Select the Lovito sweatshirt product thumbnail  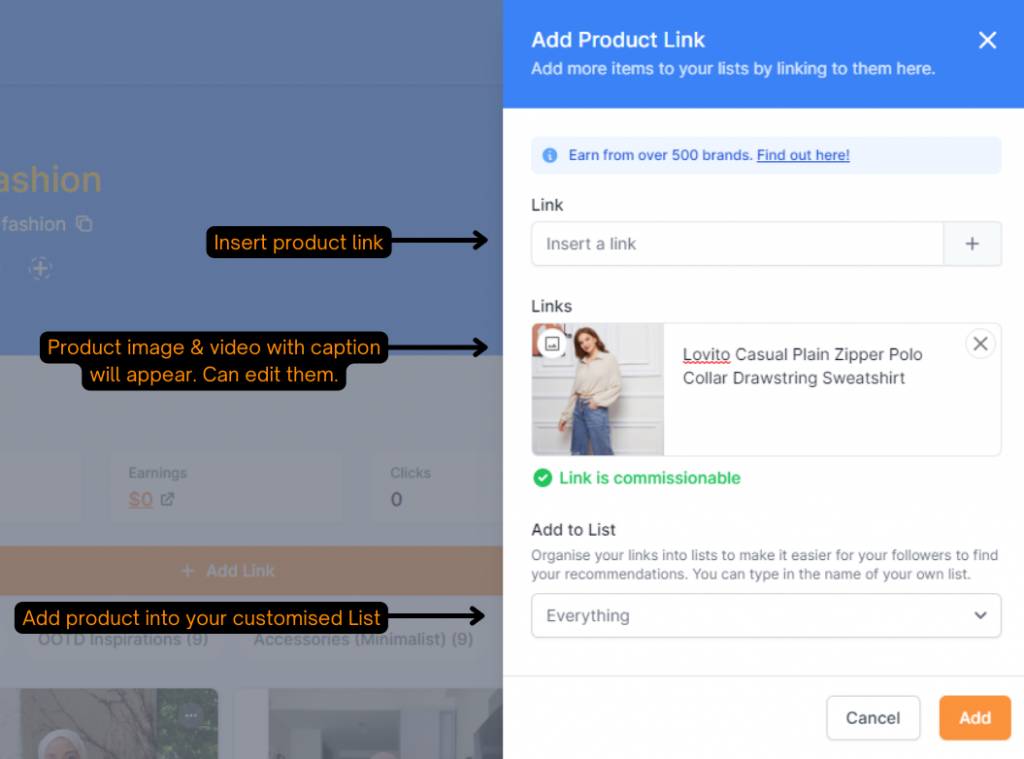(598, 390)
